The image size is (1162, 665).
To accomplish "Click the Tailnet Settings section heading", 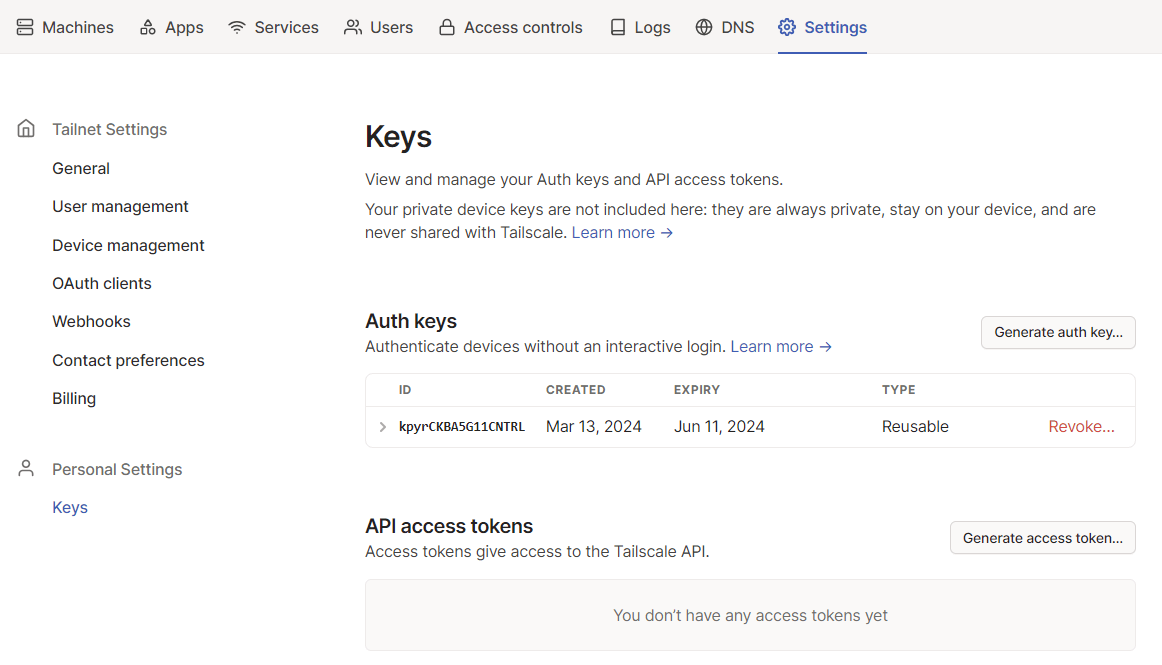I will [110, 130].
